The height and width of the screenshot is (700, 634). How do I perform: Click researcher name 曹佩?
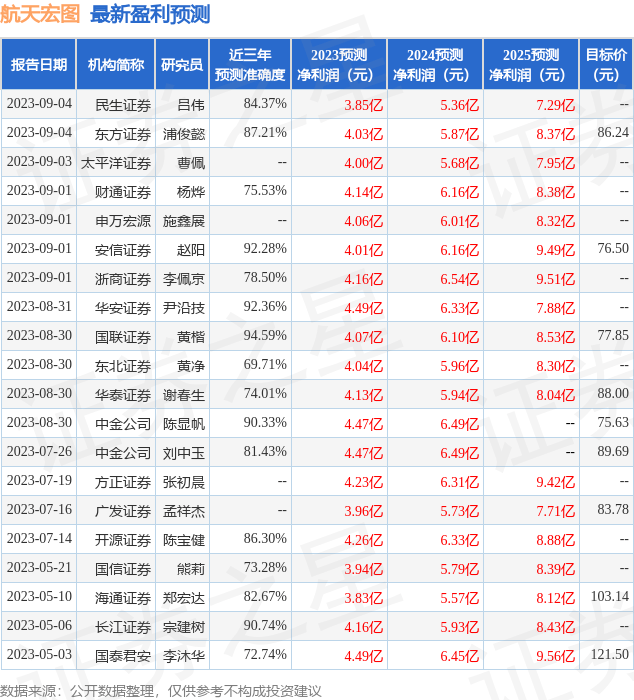tap(191, 163)
